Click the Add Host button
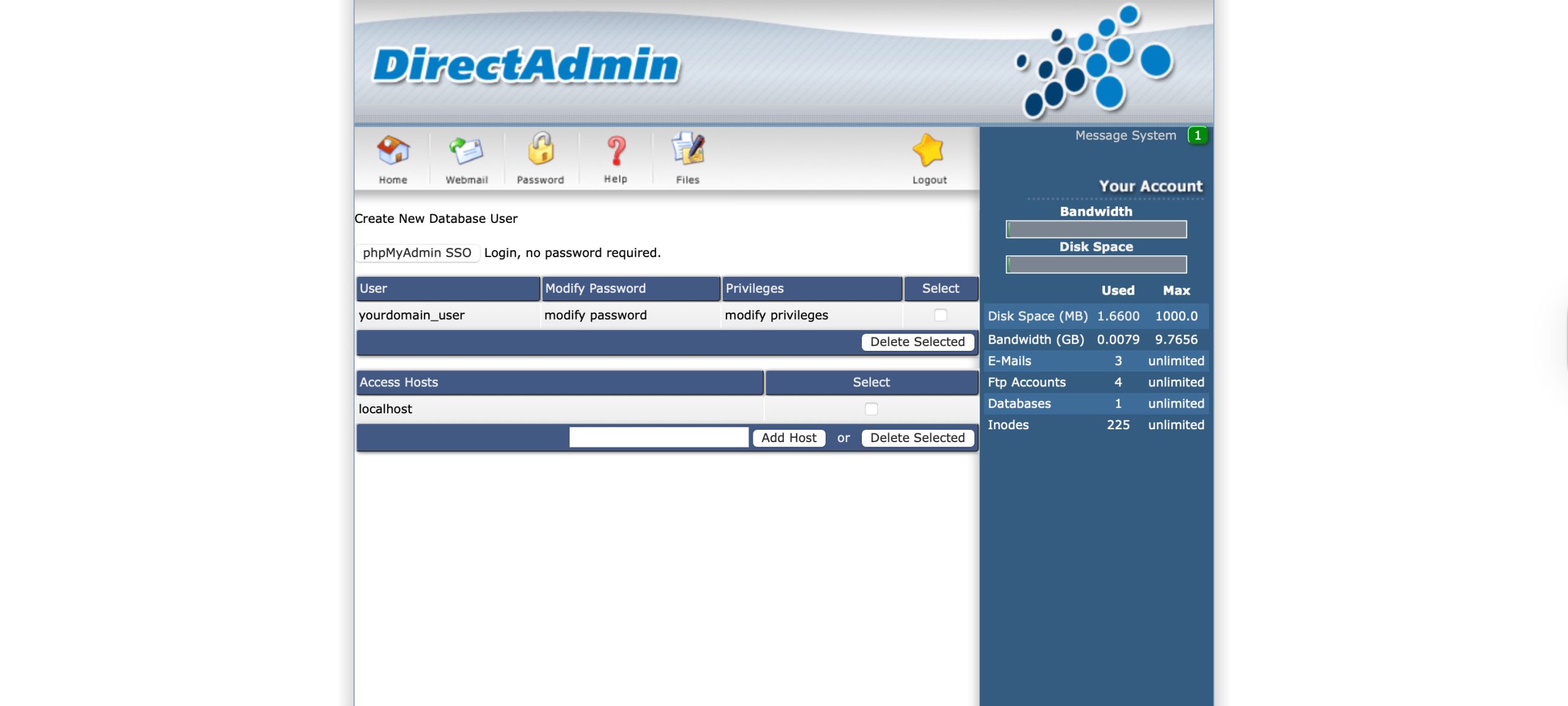Image resolution: width=1568 pixels, height=706 pixels. click(788, 438)
